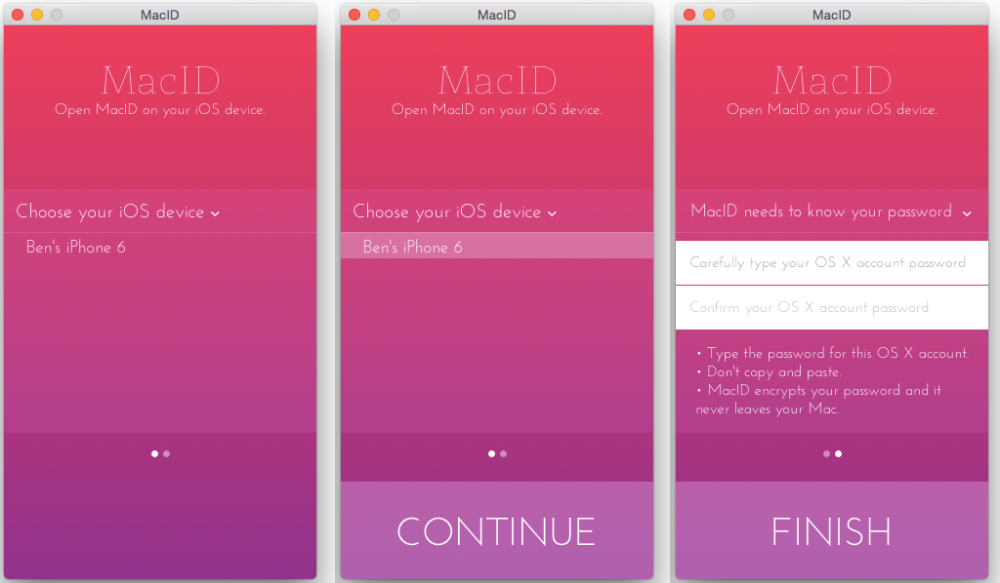
Task: Click the highlighted second dot in the right window
Action: click(838, 453)
